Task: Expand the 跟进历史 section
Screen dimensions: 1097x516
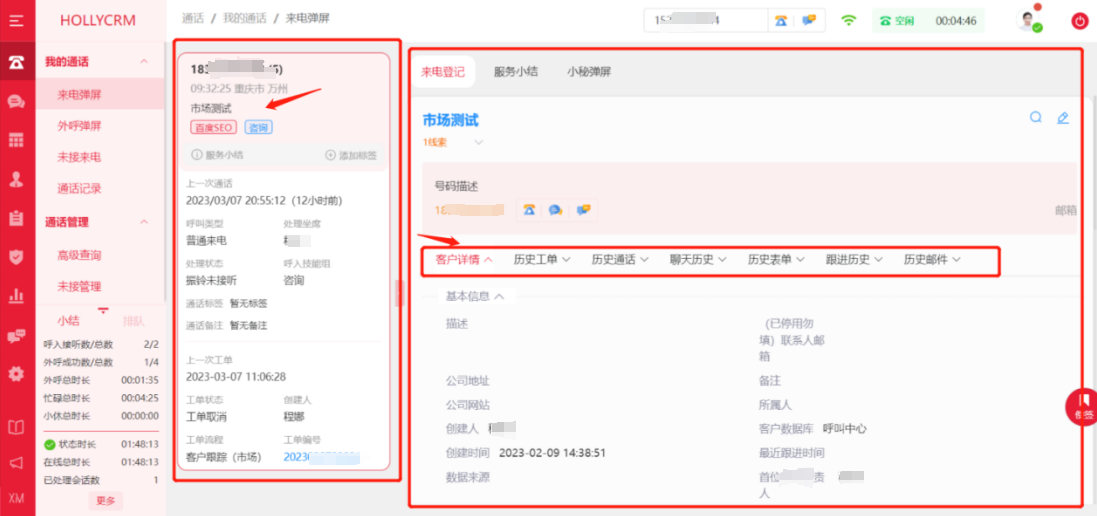Action: click(x=854, y=259)
